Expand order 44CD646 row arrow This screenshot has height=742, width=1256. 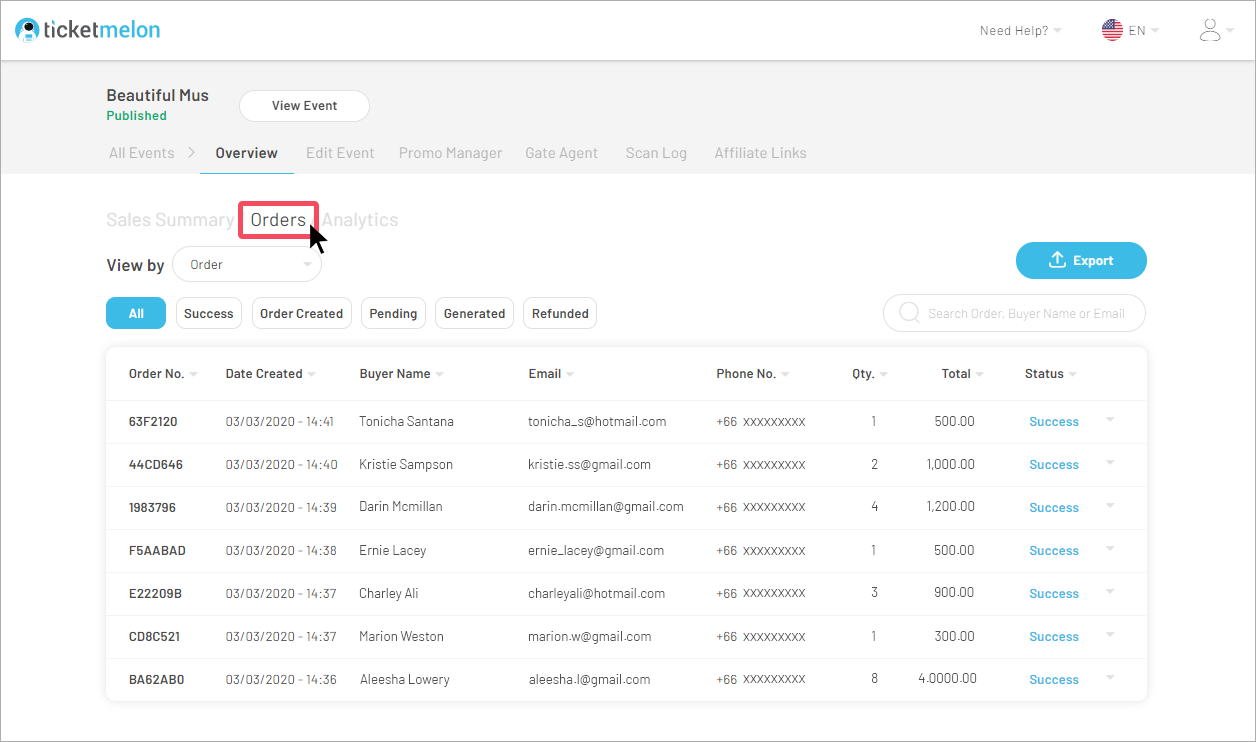(1110, 463)
